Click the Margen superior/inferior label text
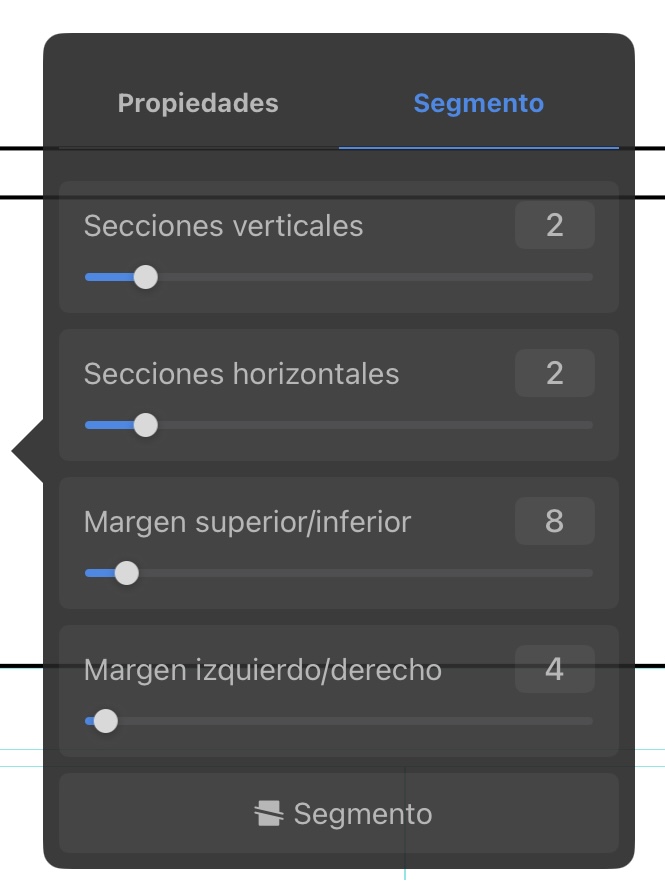Viewport: 665px width, 895px height. coord(247,522)
